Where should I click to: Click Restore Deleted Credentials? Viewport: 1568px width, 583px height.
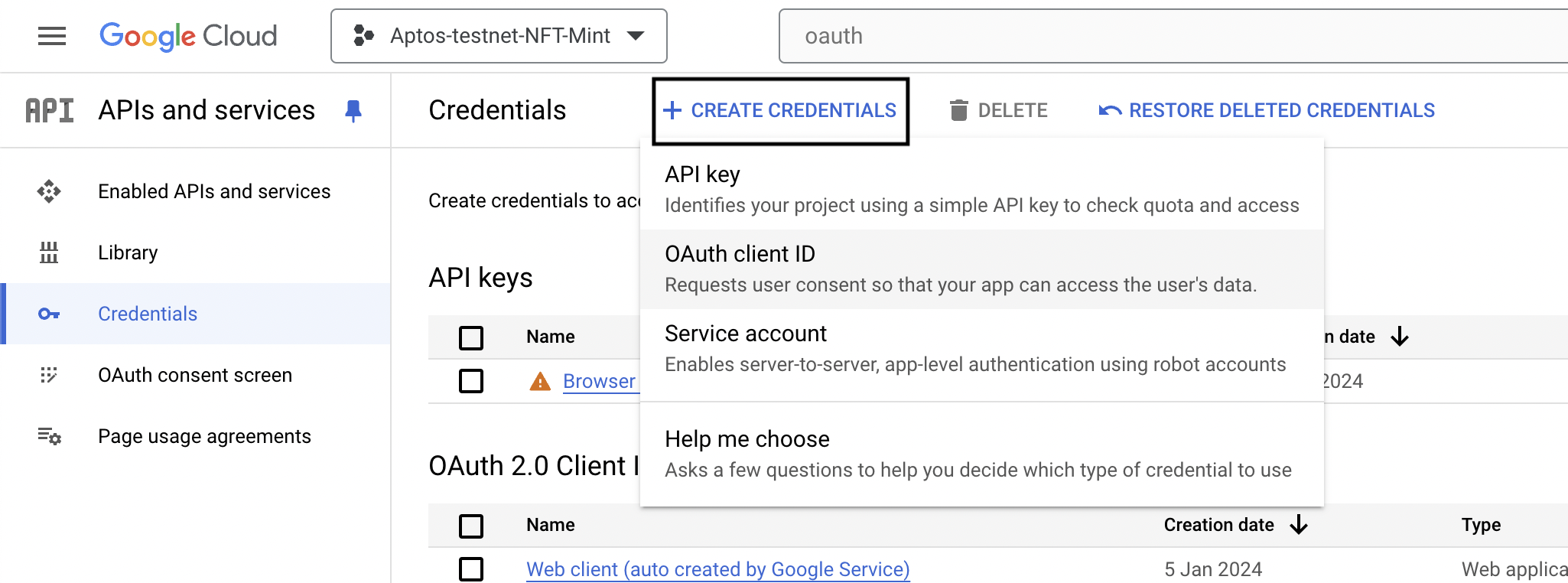click(1267, 111)
